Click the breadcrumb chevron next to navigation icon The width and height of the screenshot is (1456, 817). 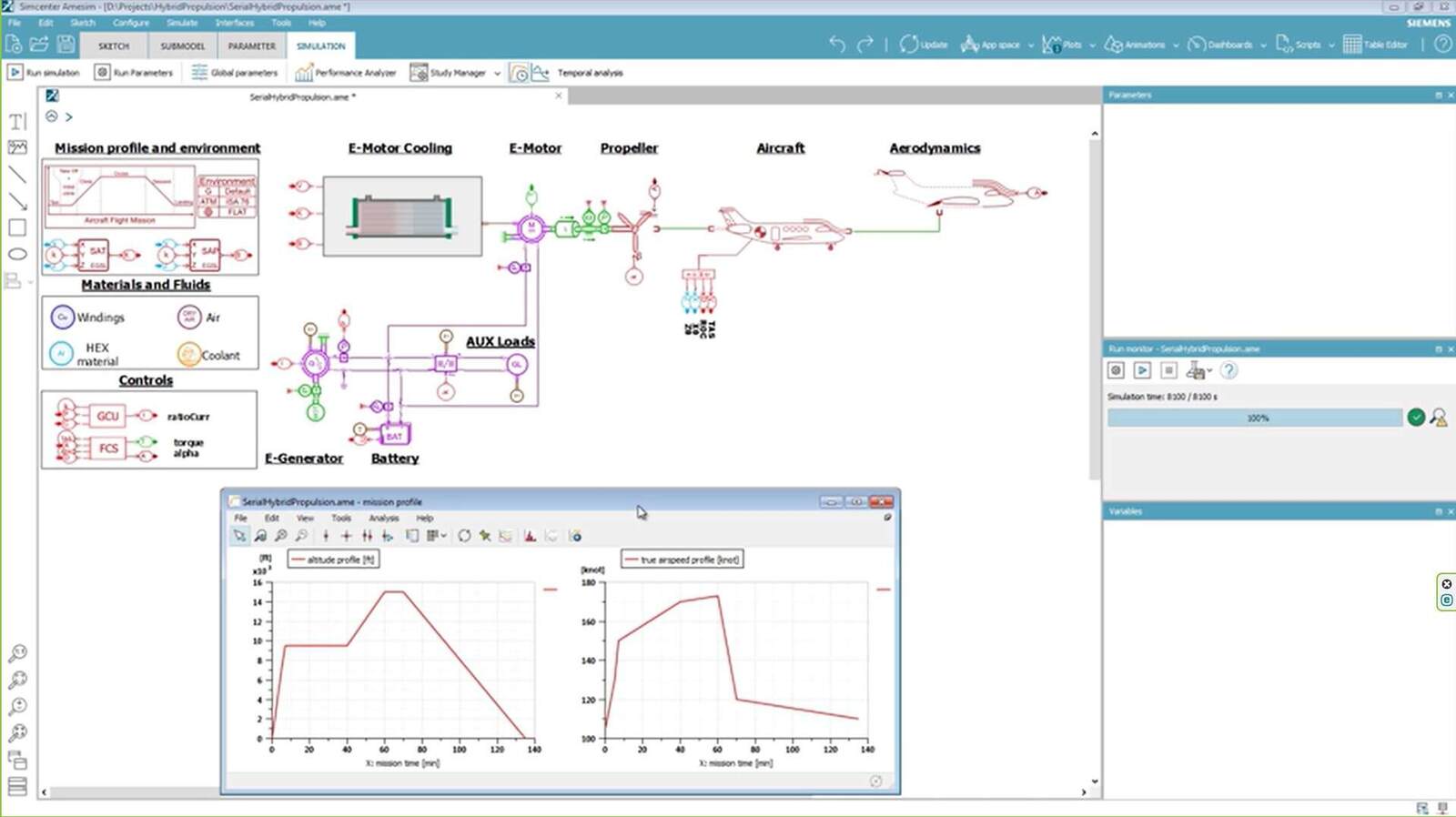tap(69, 116)
